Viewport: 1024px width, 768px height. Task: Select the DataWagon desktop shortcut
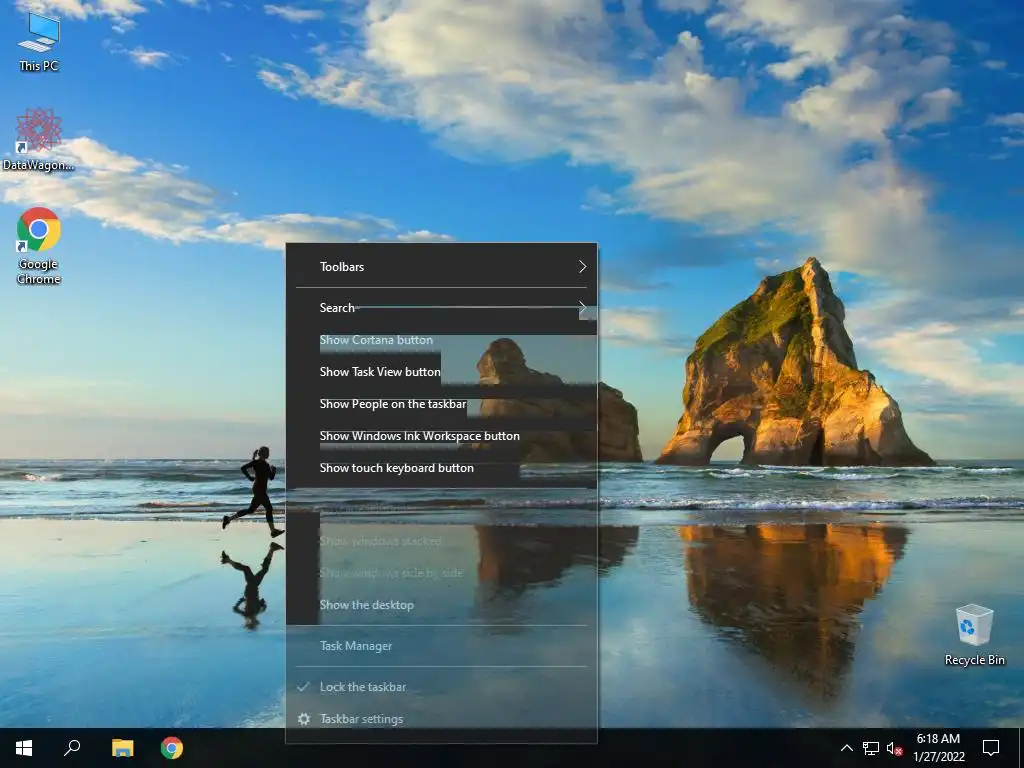tap(39, 139)
